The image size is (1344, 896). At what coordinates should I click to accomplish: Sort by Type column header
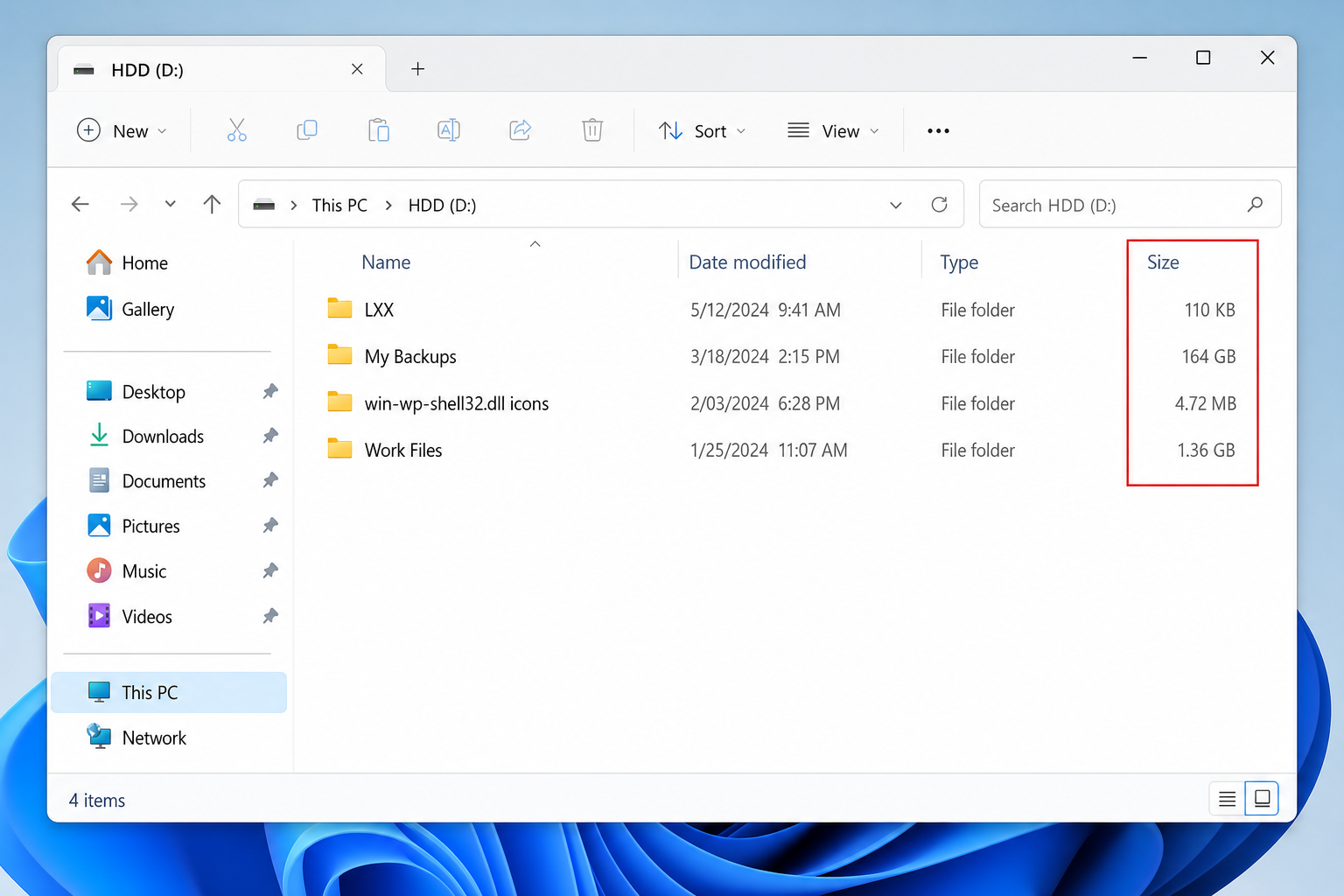[959, 262]
